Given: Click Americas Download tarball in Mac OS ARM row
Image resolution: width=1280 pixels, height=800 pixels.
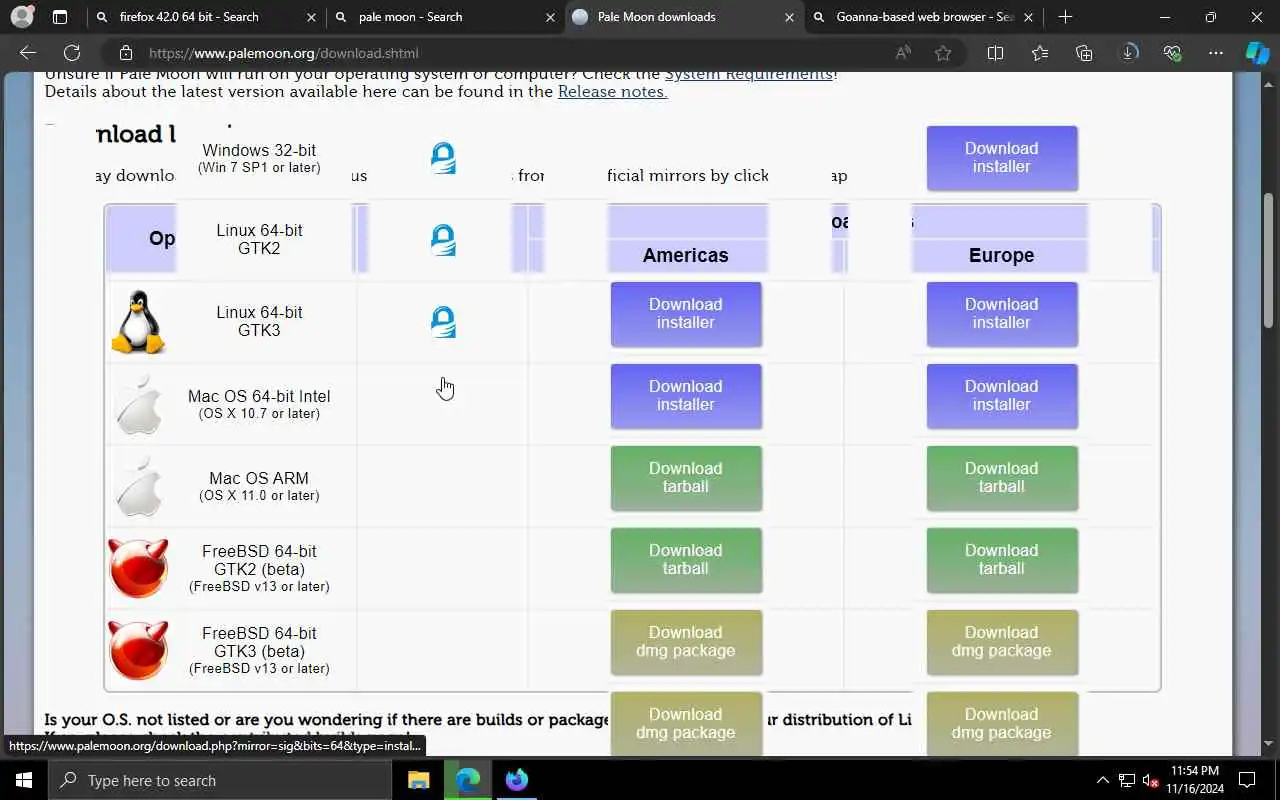Looking at the screenshot, I should tap(686, 478).
